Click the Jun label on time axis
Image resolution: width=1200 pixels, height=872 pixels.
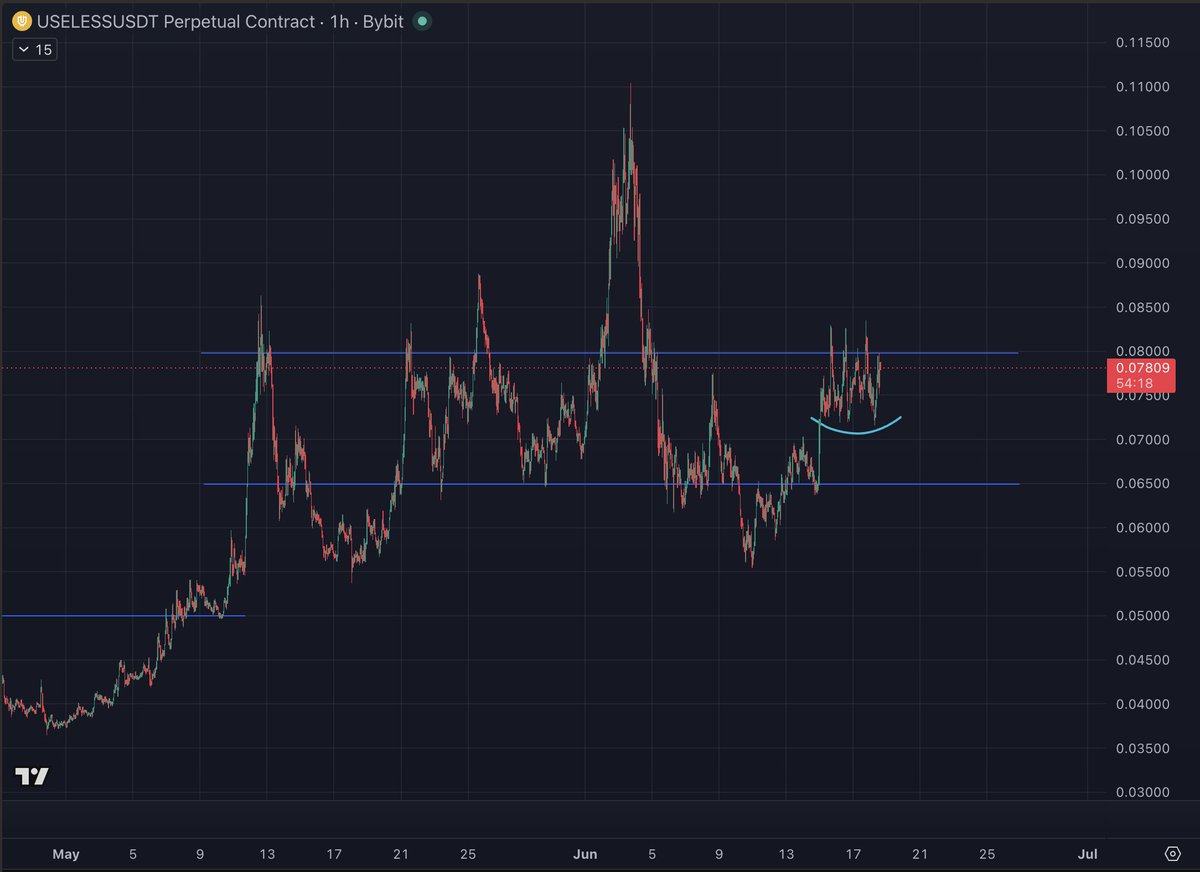click(x=586, y=854)
